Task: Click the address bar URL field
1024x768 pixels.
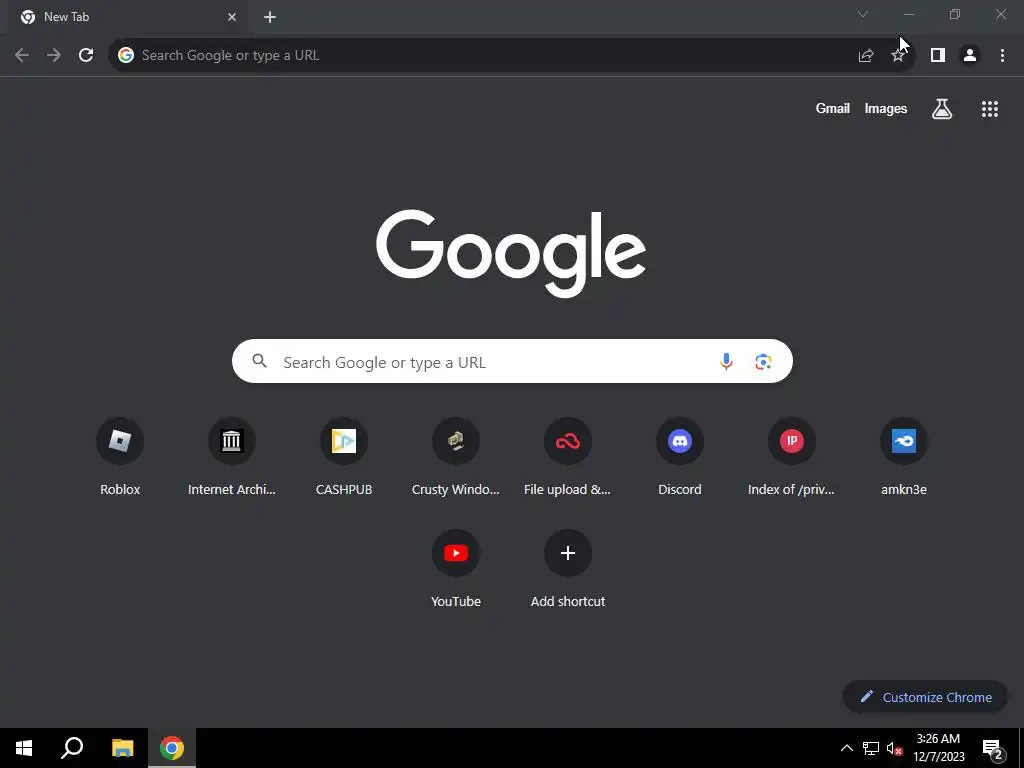Action: click(x=483, y=56)
